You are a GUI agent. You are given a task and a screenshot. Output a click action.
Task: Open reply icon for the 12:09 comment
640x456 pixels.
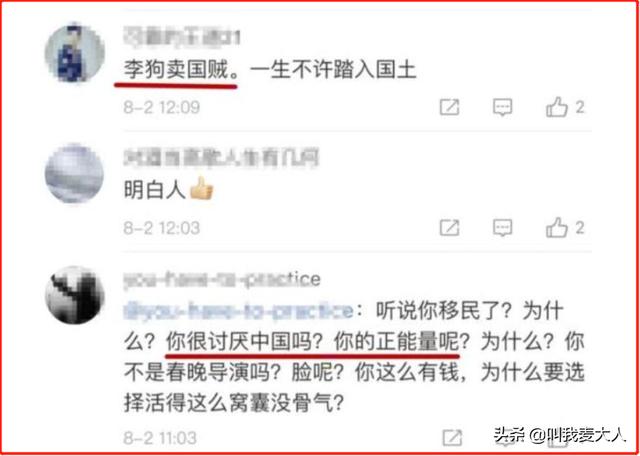pyautogui.click(x=502, y=108)
